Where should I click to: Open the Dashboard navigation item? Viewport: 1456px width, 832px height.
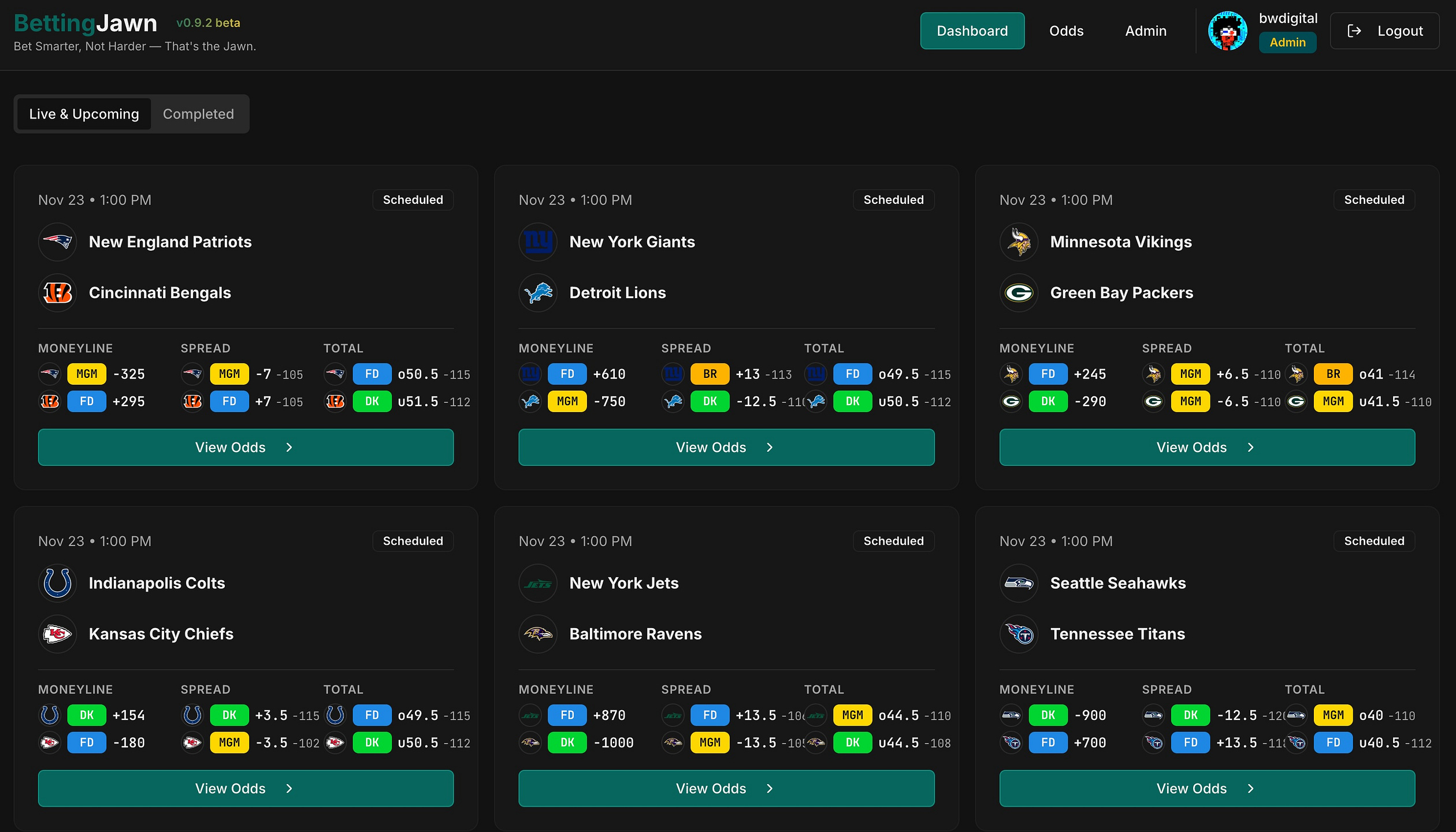(x=972, y=31)
